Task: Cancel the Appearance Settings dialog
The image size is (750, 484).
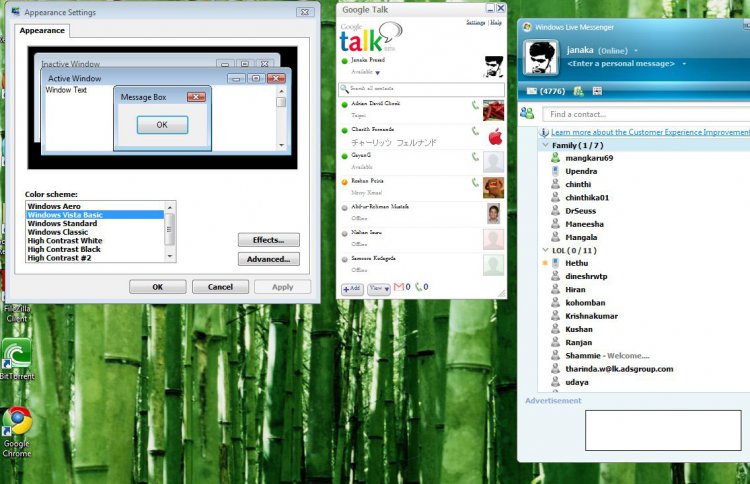Action: coord(221,287)
